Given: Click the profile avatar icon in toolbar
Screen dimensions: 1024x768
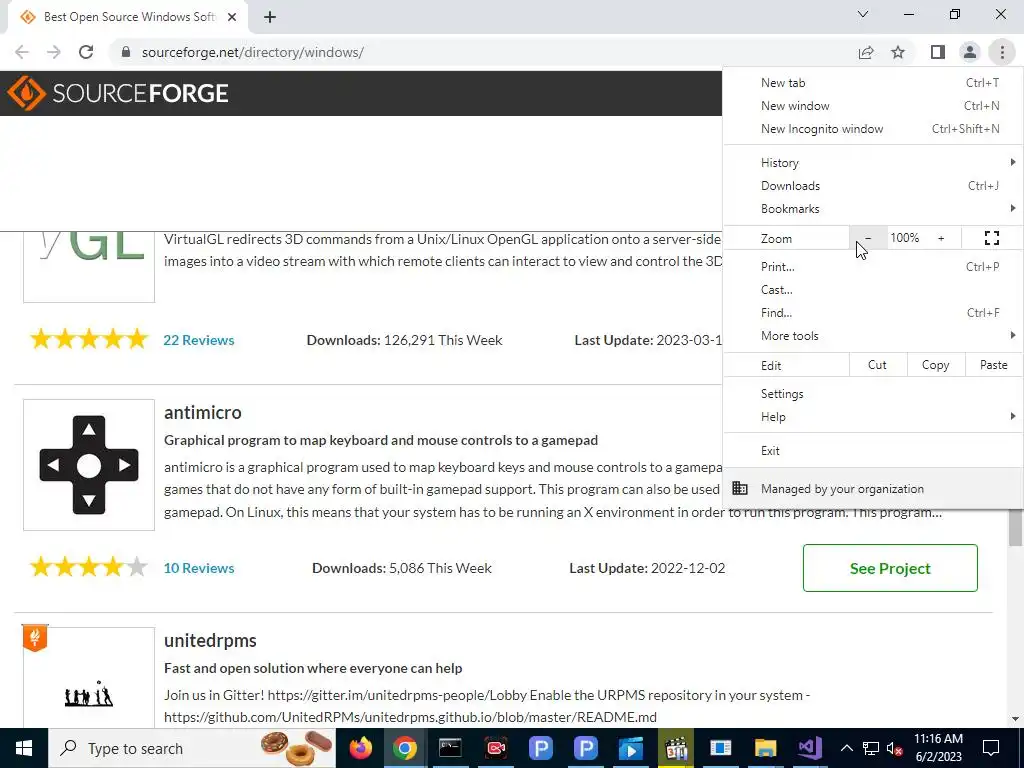Looking at the screenshot, I should 970,52.
